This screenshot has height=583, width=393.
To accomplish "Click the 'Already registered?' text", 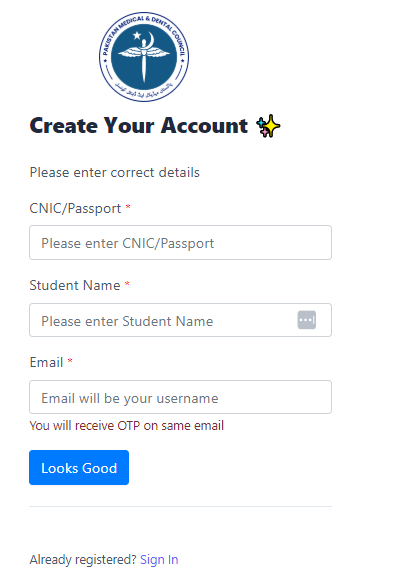I will pyautogui.click(x=83, y=560).
